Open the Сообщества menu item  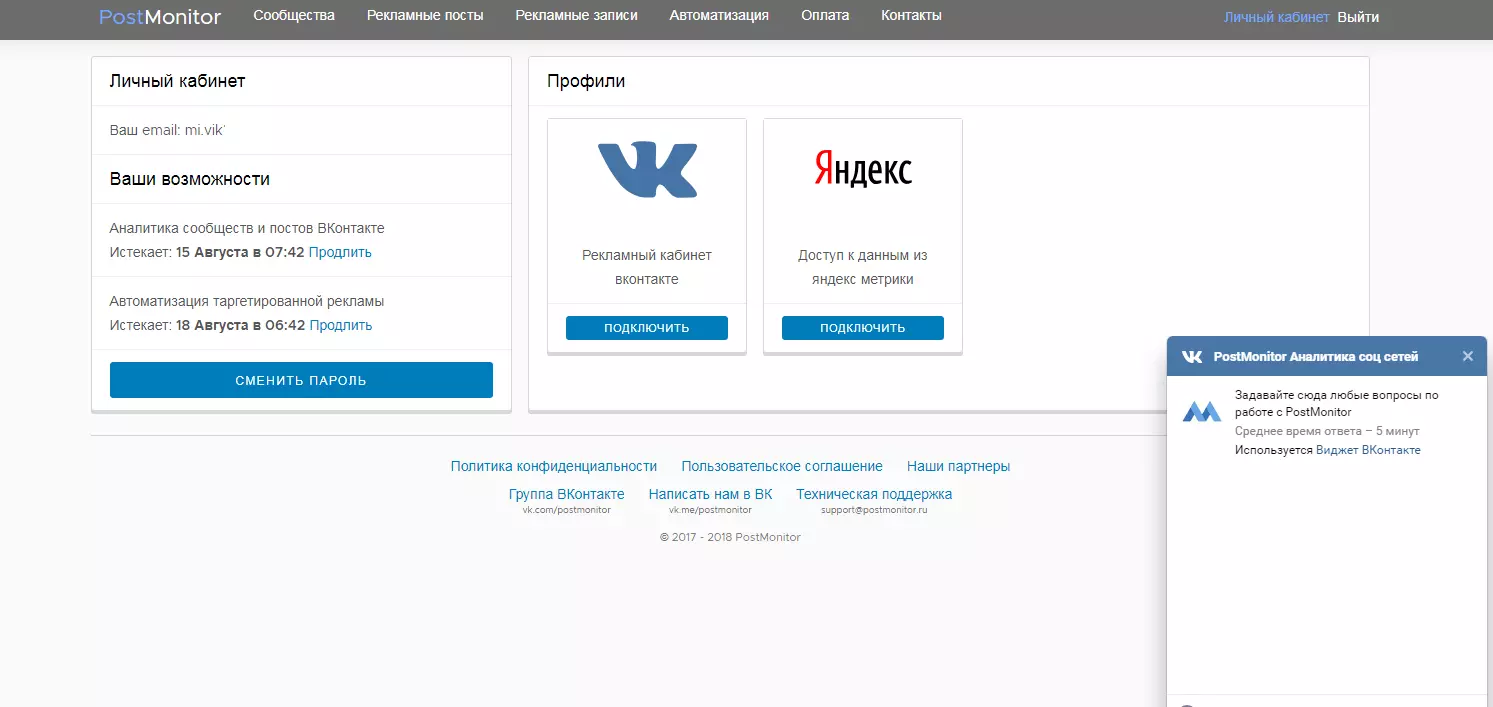click(294, 15)
